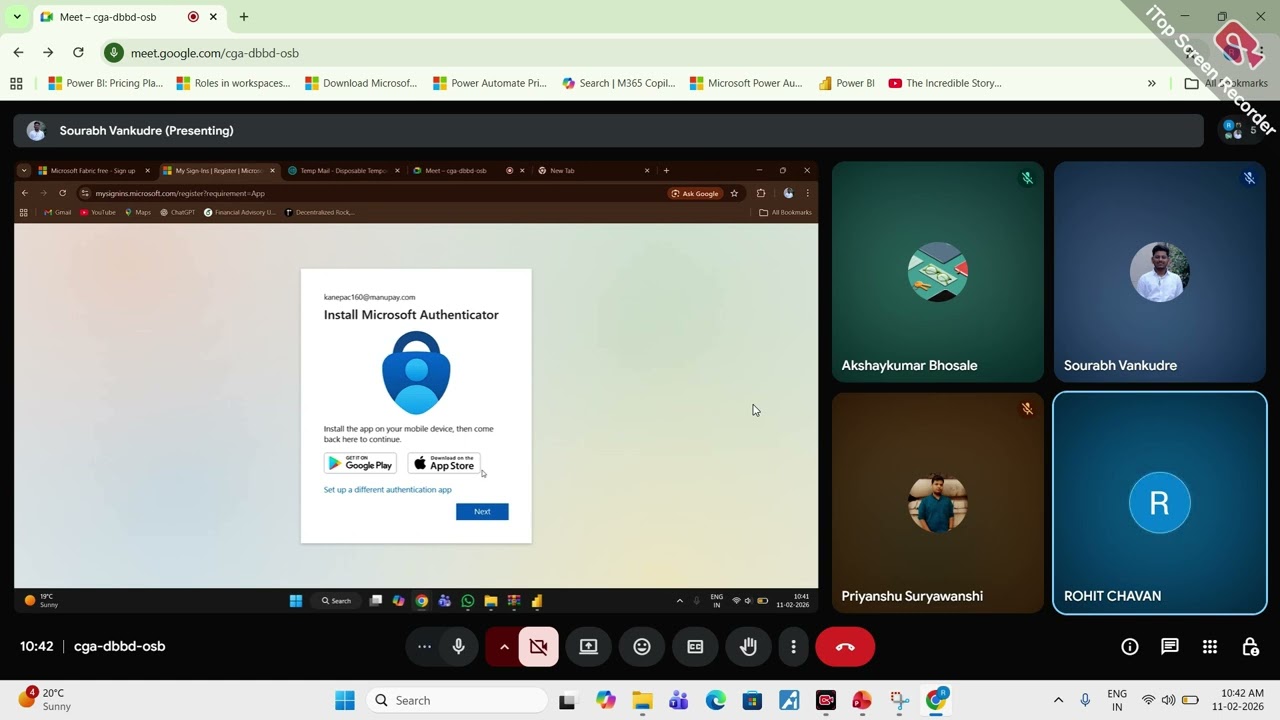This screenshot has height=720, width=1280.
Task: Go forward in browser history
Action: coord(48,53)
